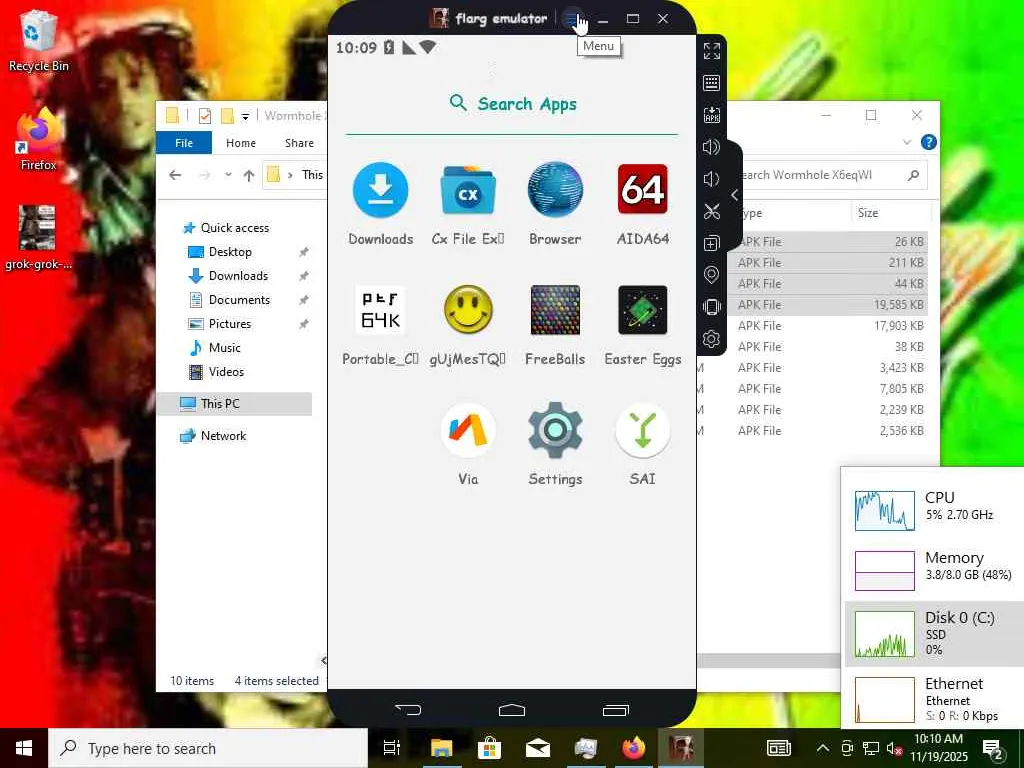Switch to the Home ribbon tab
Screen dimensions: 1024x768
coord(241,143)
